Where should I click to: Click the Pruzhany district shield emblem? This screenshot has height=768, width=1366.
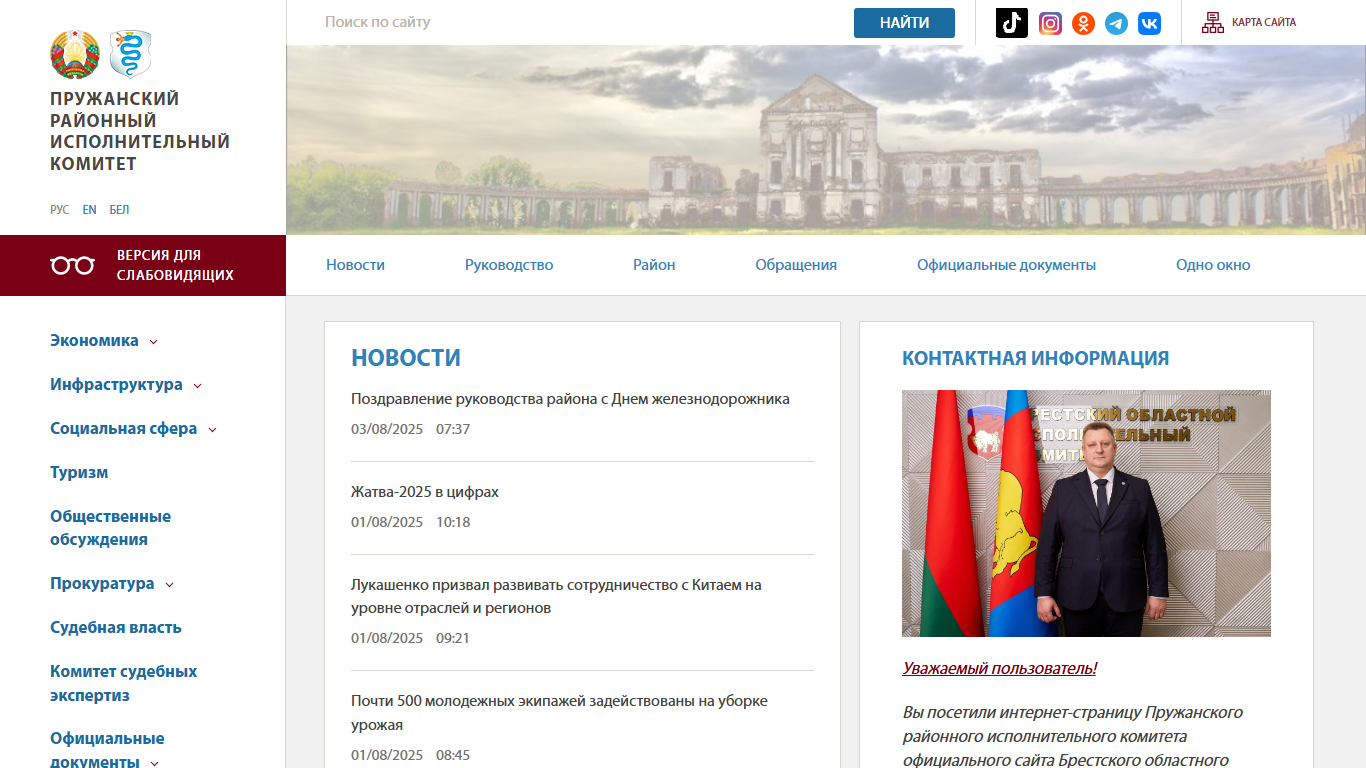[130, 54]
